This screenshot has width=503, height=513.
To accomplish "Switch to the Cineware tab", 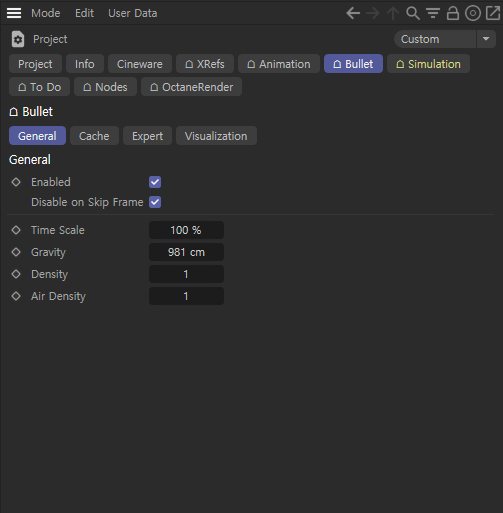I will pos(140,64).
